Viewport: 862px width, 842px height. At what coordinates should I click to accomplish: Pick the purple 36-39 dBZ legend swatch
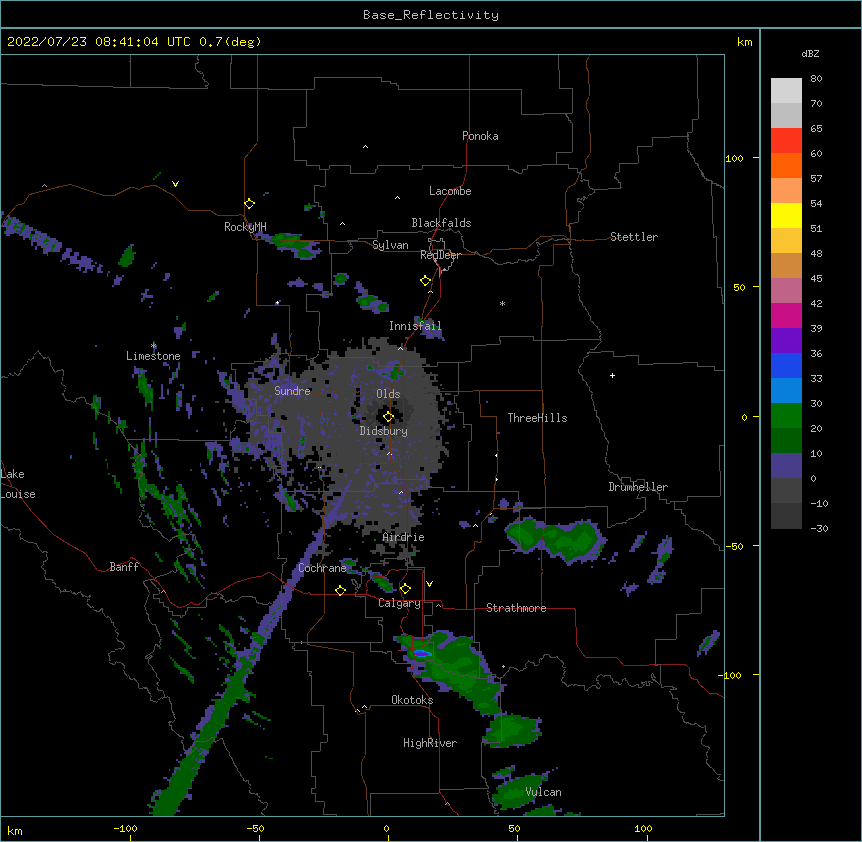(786, 341)
